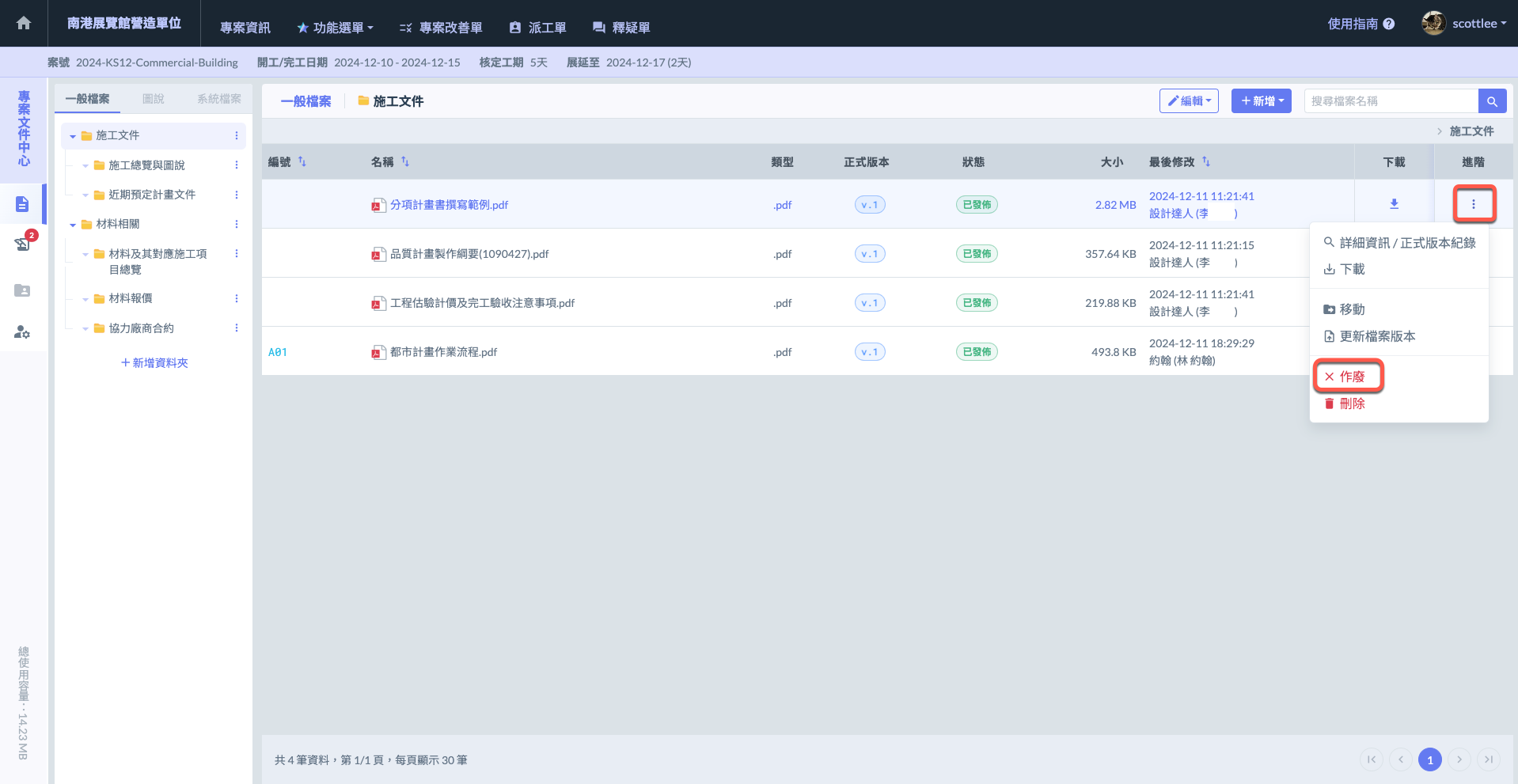Open the 編輯 dropdown button

pos(1189,101)
